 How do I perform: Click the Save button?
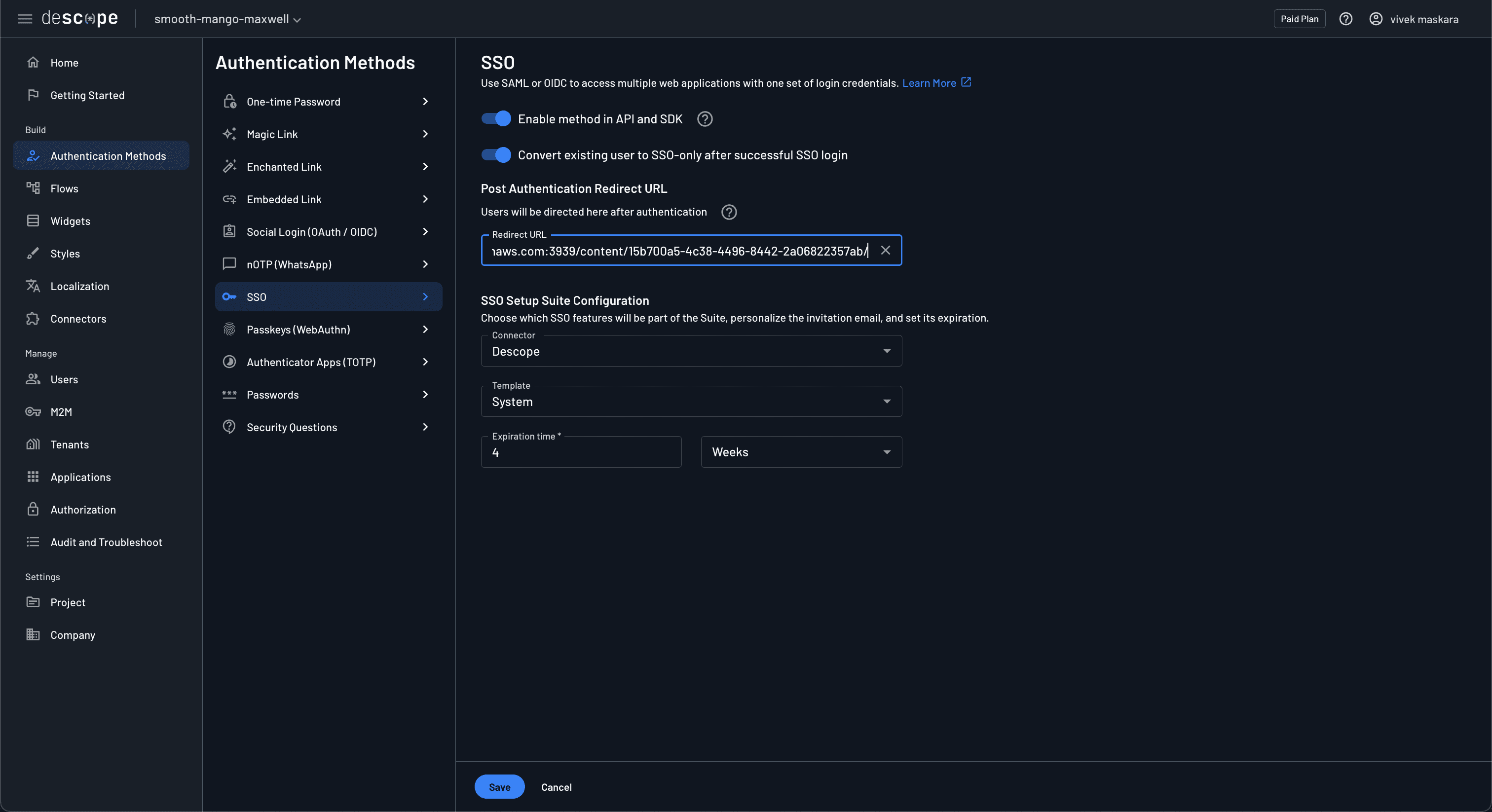point(499,786)
